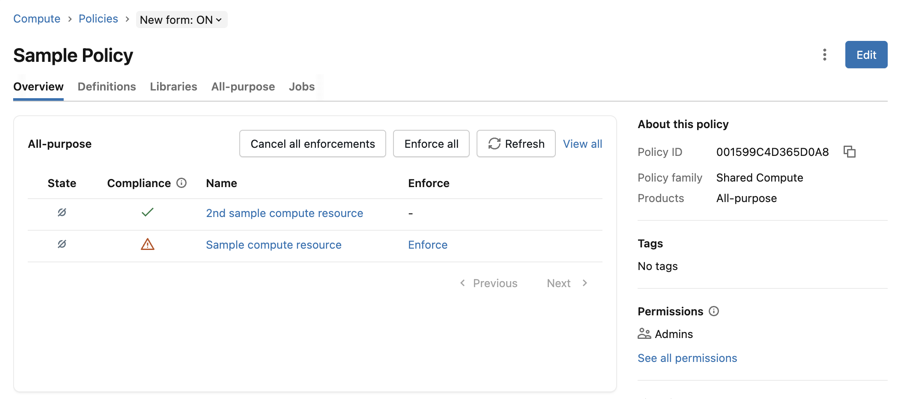Go to Next page of results
The width and height of the screenshot is (900, 399).
tap(567, 283)
